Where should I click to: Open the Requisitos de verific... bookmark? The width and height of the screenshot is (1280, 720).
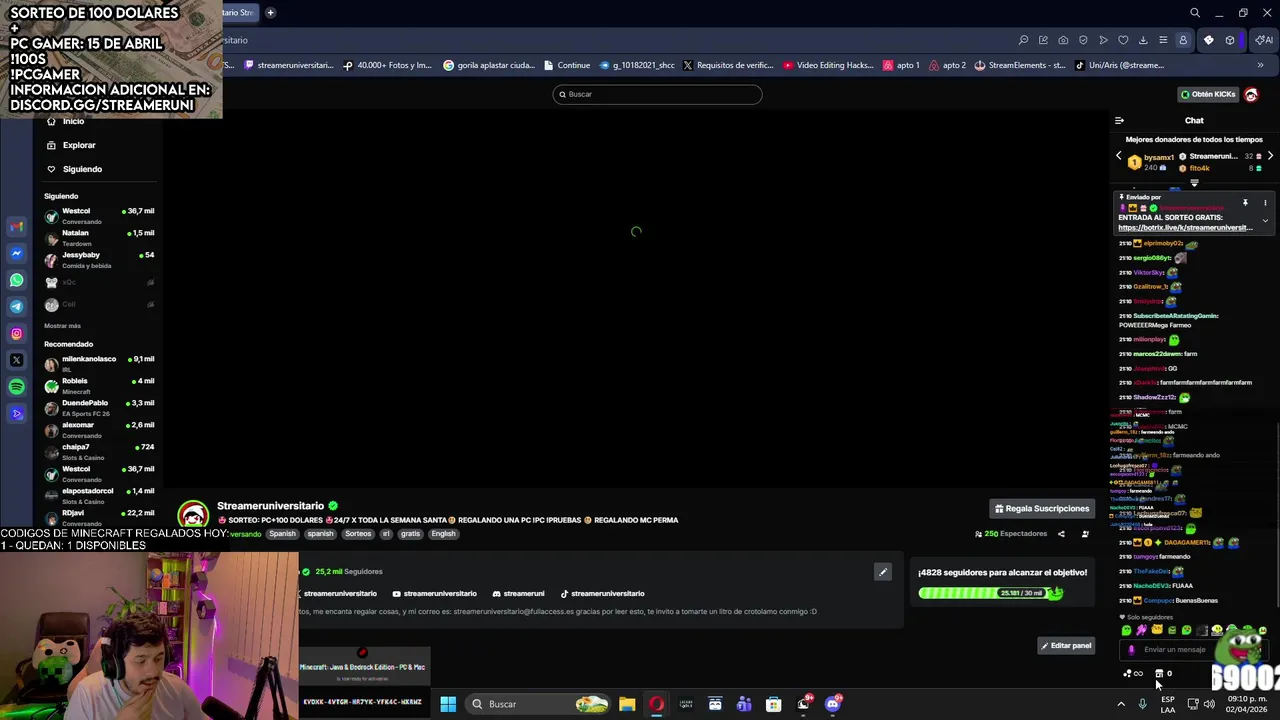tap(728, 65)
